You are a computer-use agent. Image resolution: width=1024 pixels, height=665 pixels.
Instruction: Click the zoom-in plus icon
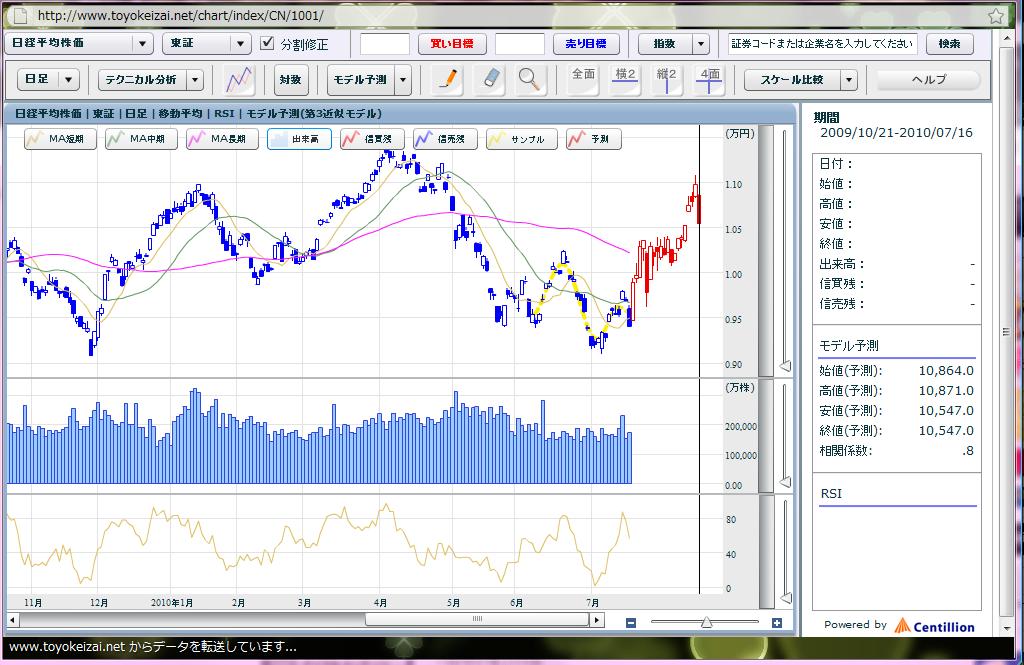[777, 623]
